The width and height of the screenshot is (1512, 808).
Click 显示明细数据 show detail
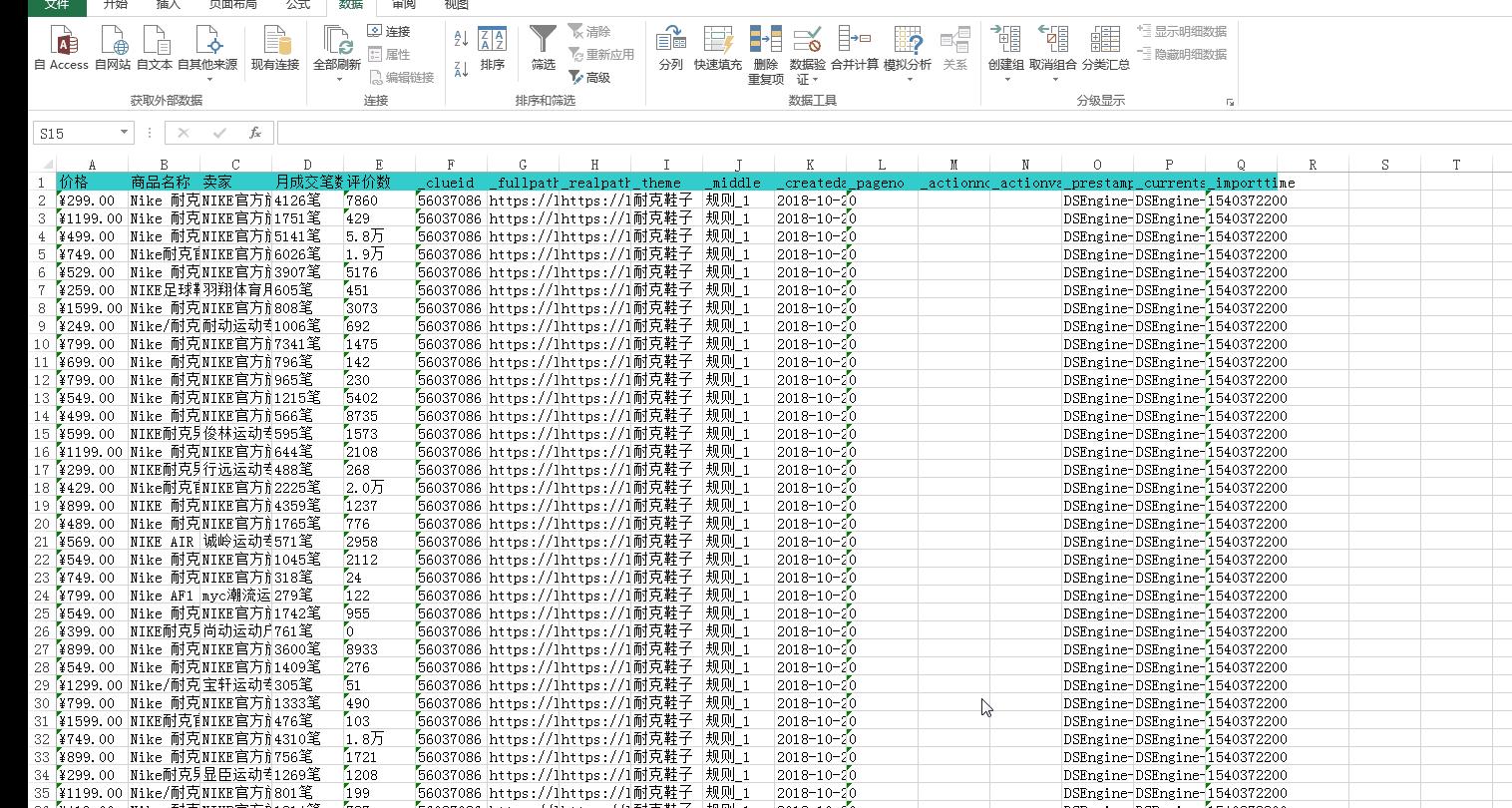pos(1183,32)
